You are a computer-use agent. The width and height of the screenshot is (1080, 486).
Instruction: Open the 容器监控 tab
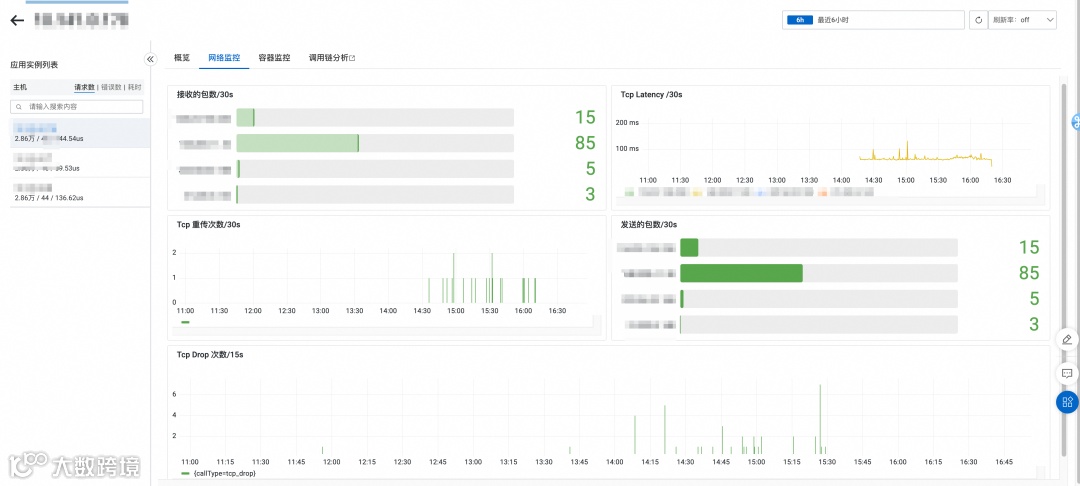274,58
